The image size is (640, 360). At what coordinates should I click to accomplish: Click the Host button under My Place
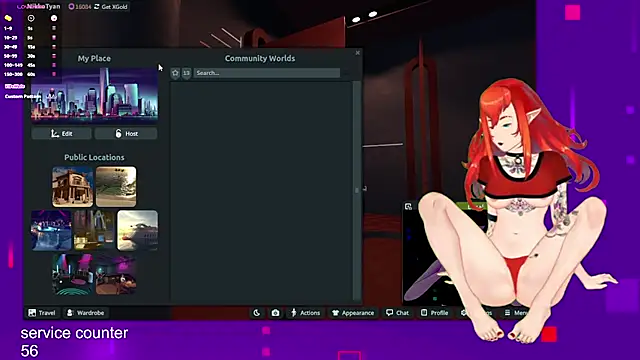click(x=126, y=133)
